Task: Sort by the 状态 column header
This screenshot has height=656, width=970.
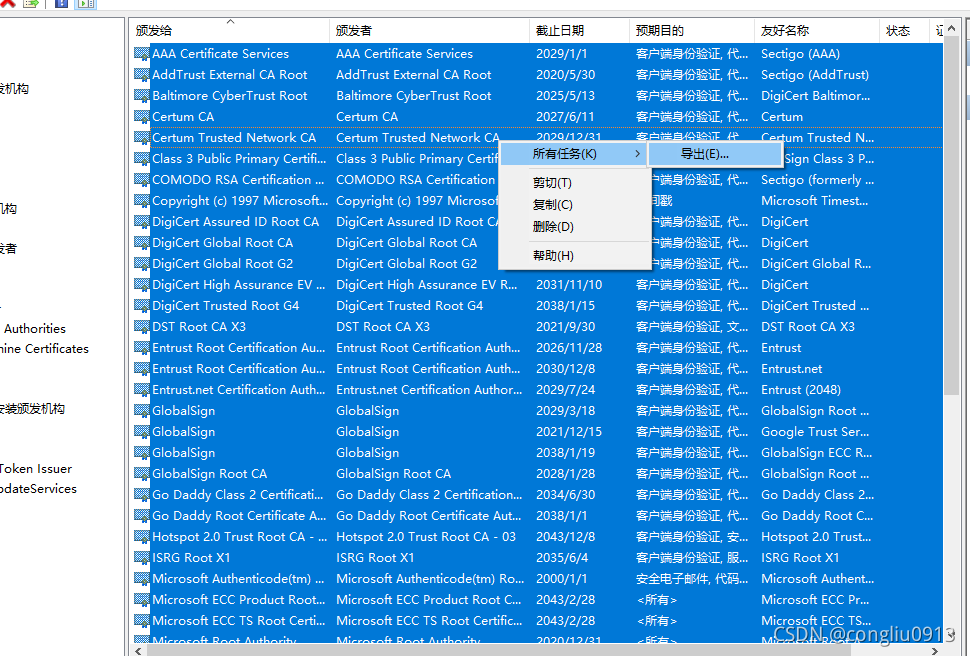Action: pyautogui.click(x=904, y=31)
